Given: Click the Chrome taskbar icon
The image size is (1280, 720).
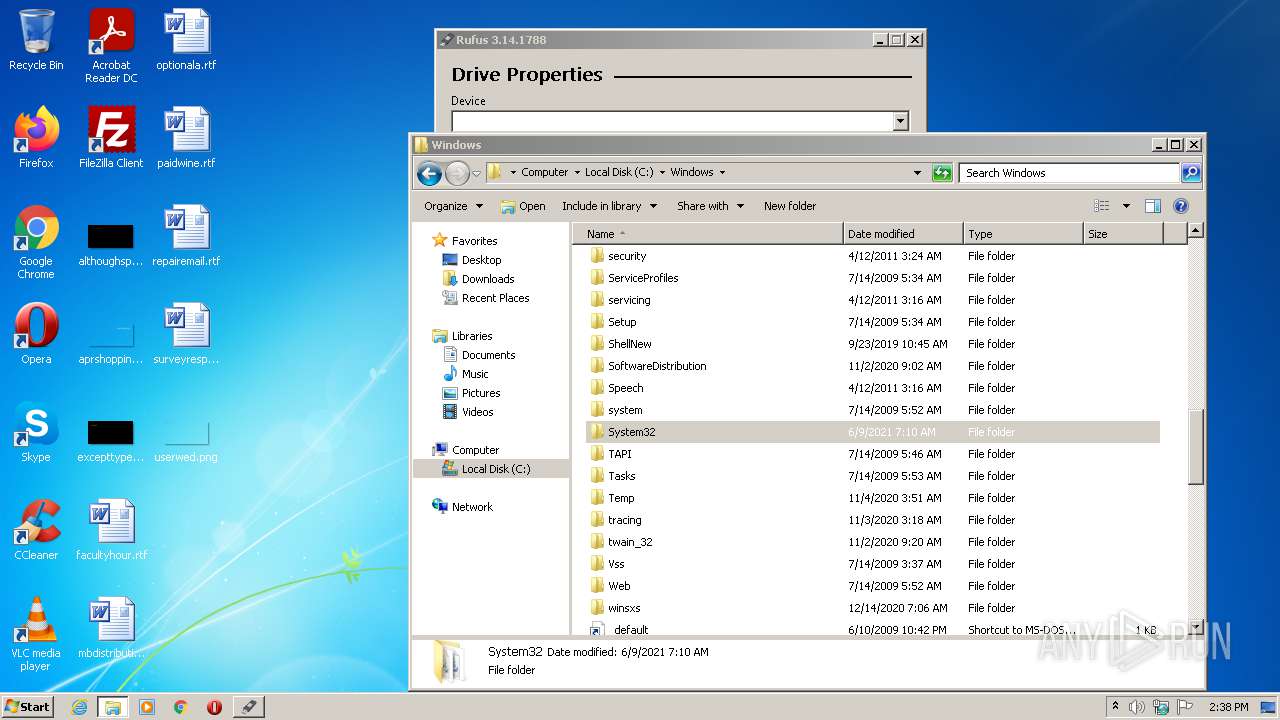Looking at the screenshot, I should point(181,707).
